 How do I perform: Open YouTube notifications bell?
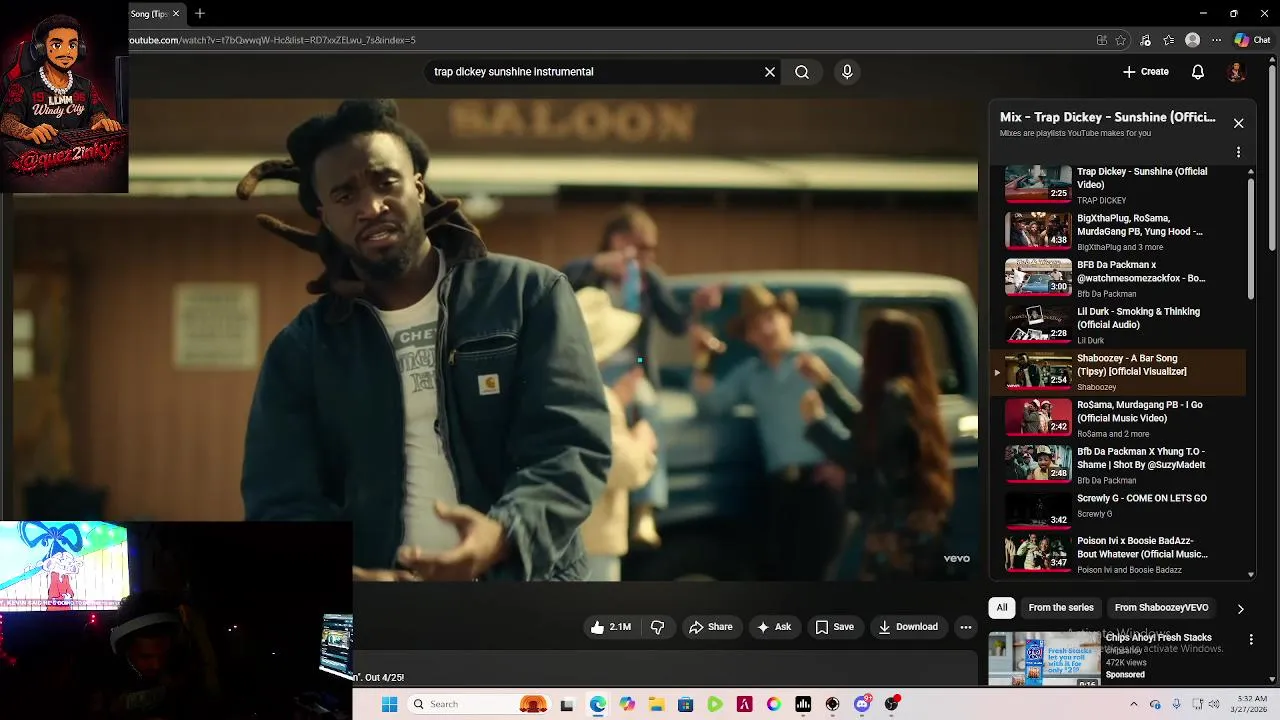(x=1198, y=72)
